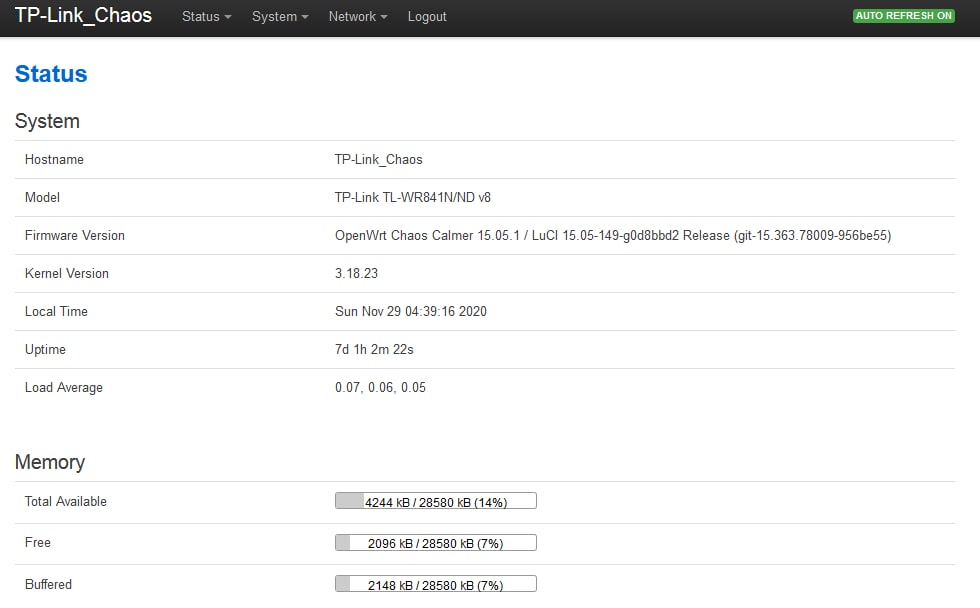Click the blue Status page heading
Viewport: 980px width, 608px height.
coord(51,74)
